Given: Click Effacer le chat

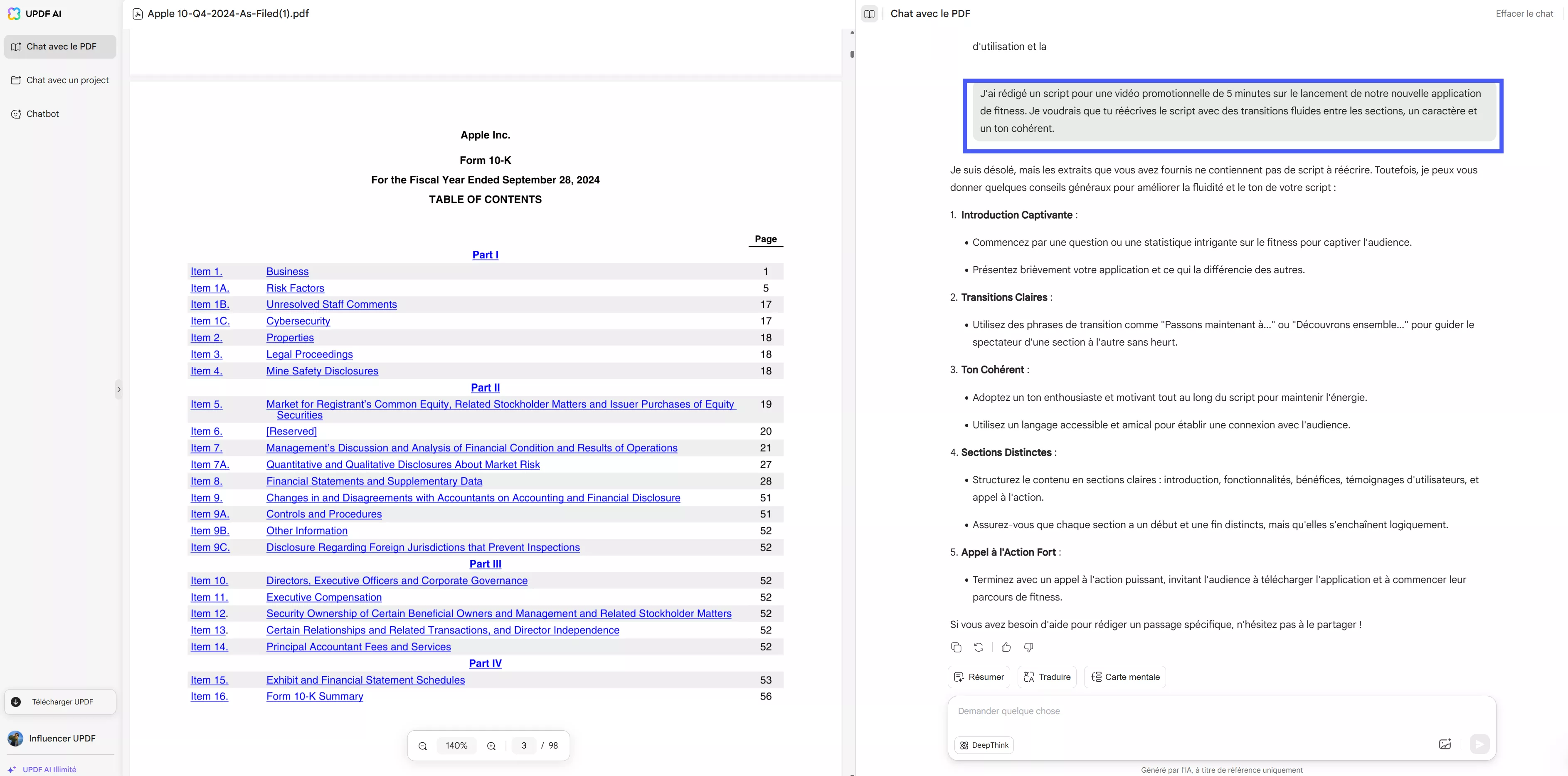Looking at the screenshot, I should click(1524, 13).
